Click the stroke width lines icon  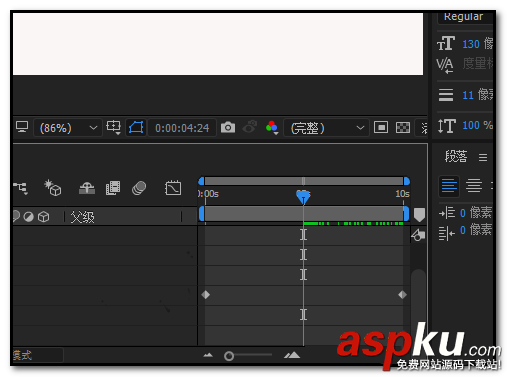coord(446,95)
